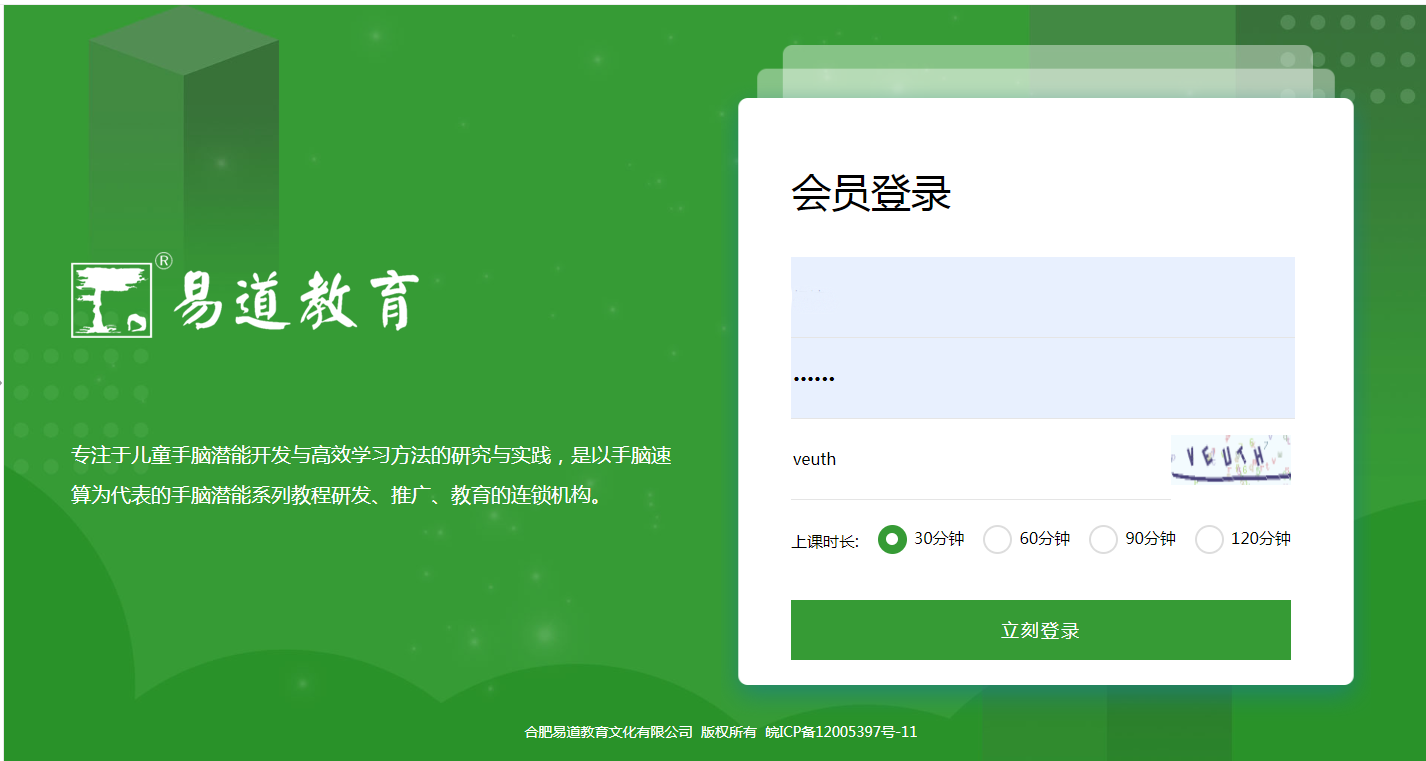The width and height of the screenshot is (1426, 761).
Task: Refresh the VEUTH captcha image
Action: coord(1231,459)
